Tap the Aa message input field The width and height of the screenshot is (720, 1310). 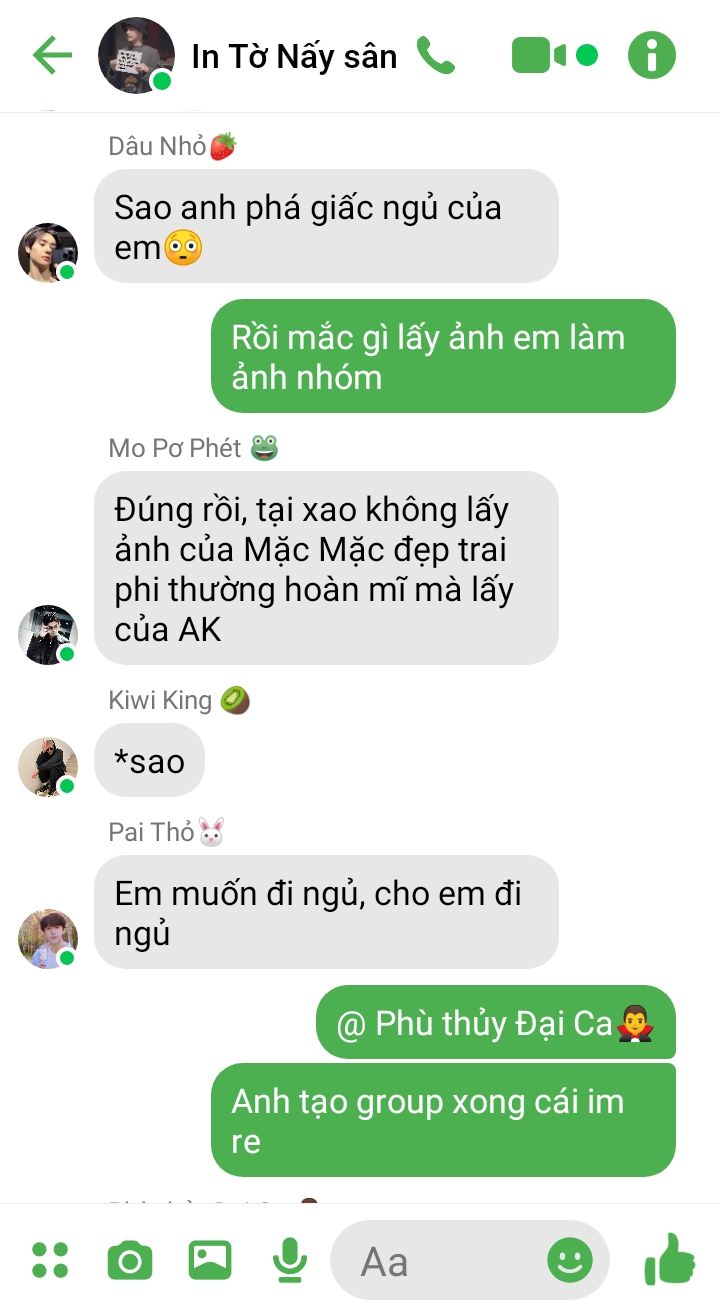pyautogui.click(x=469, y=1260)
